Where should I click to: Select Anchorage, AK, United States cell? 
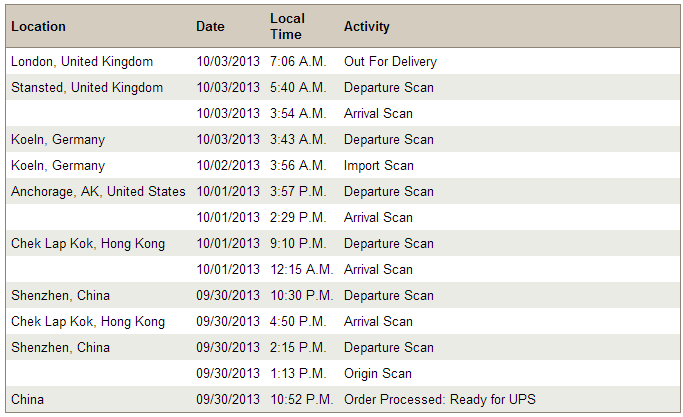point(98,192)
